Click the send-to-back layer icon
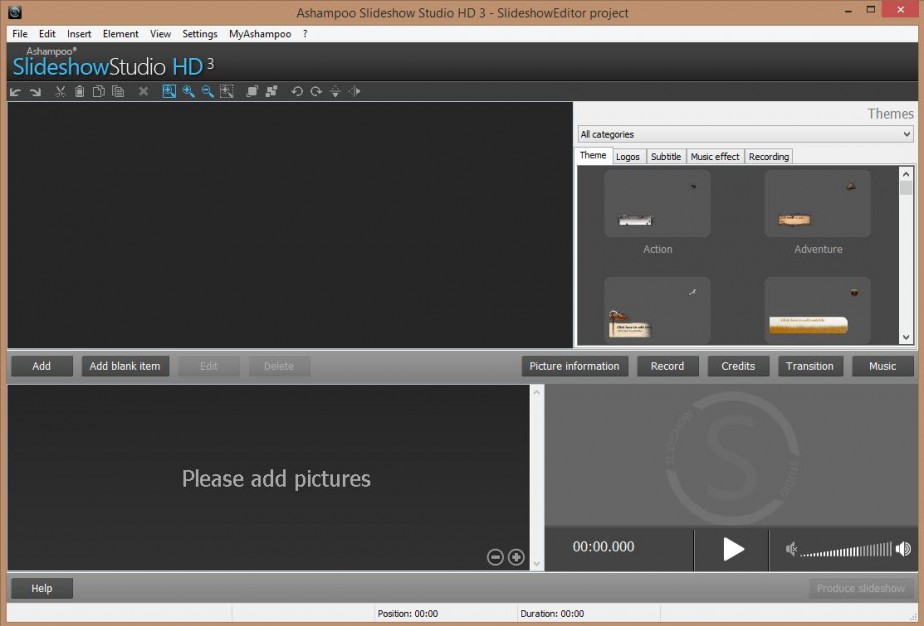This screenshot has height=626, width=924. coord(272,91)
